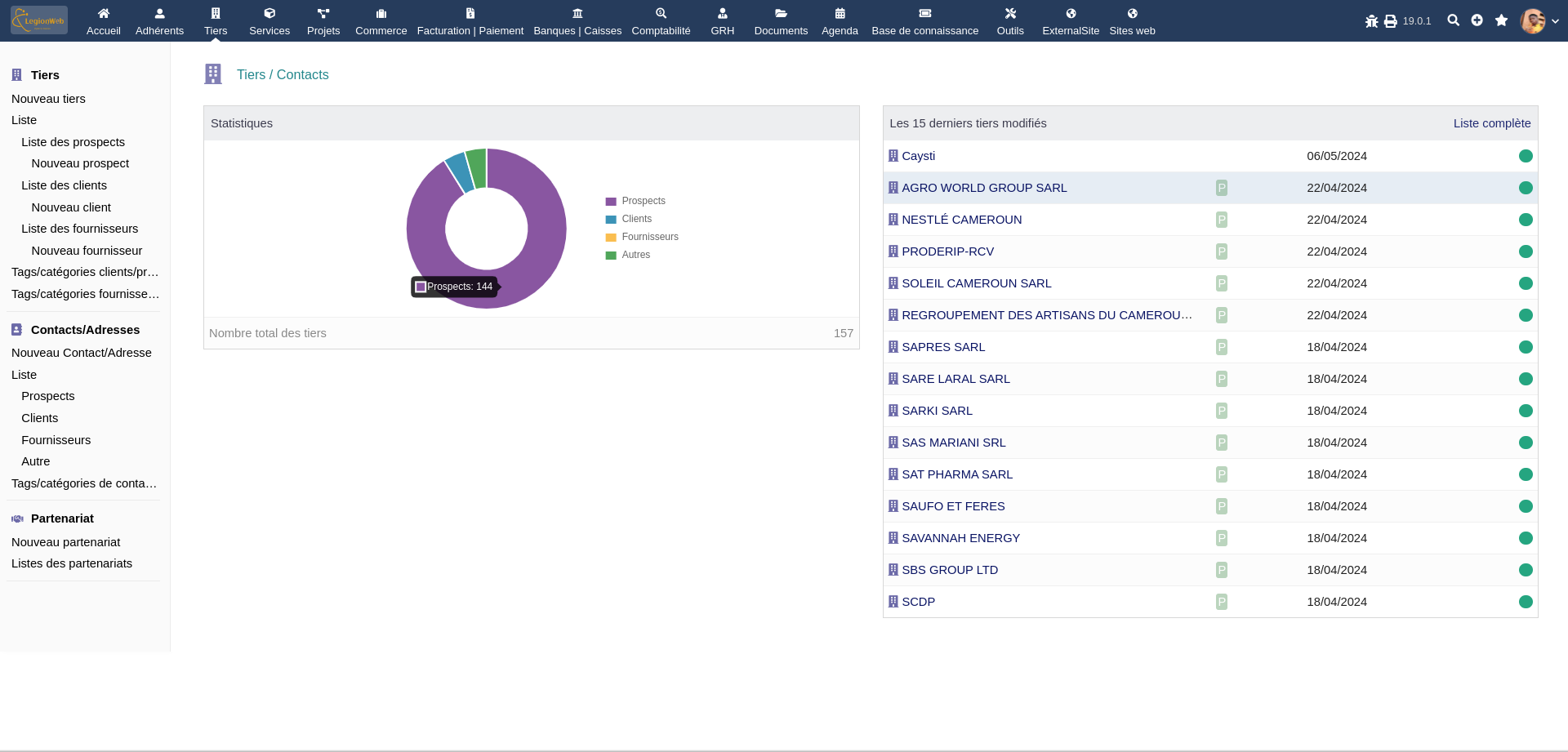Select Nouveau client in sidebar
Image resolution: width=1568 pixels, height=752 pixels.
pos(71,207)
